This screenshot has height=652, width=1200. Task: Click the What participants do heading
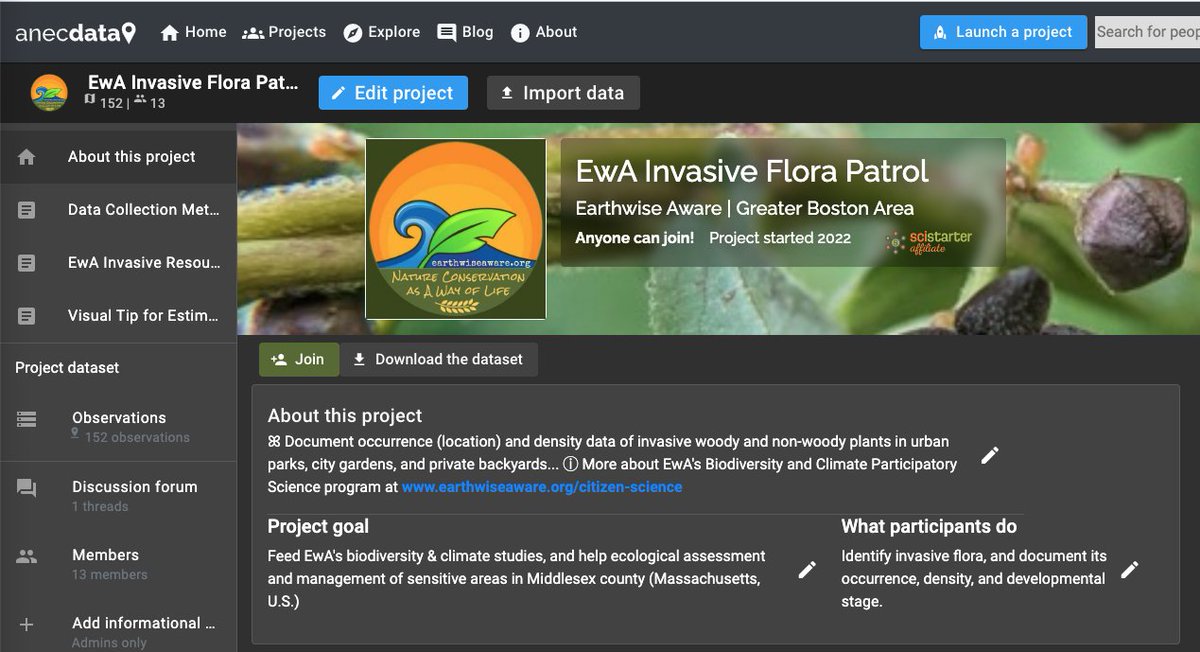click(929, 526)
